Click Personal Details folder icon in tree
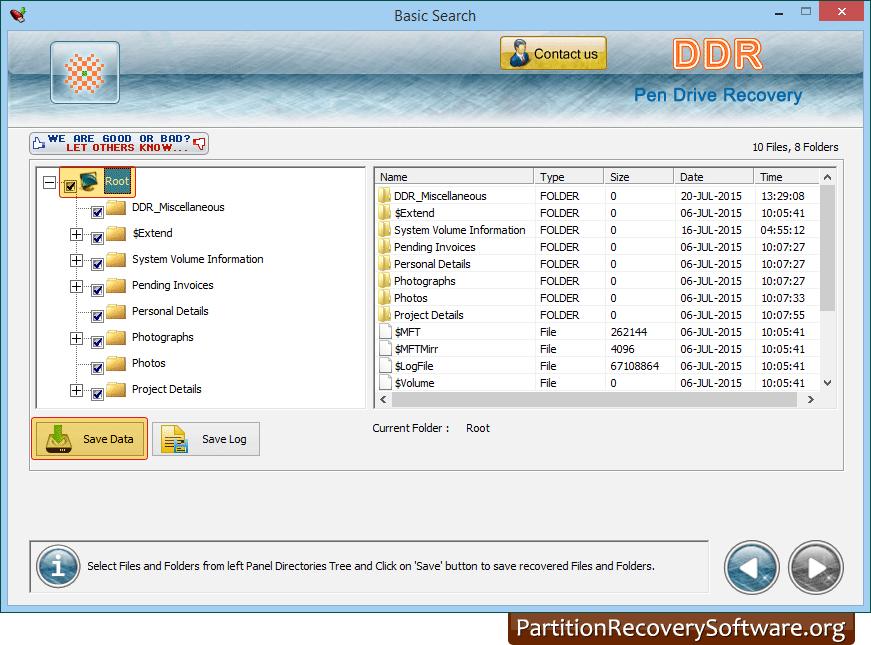 tap(116, 312)
